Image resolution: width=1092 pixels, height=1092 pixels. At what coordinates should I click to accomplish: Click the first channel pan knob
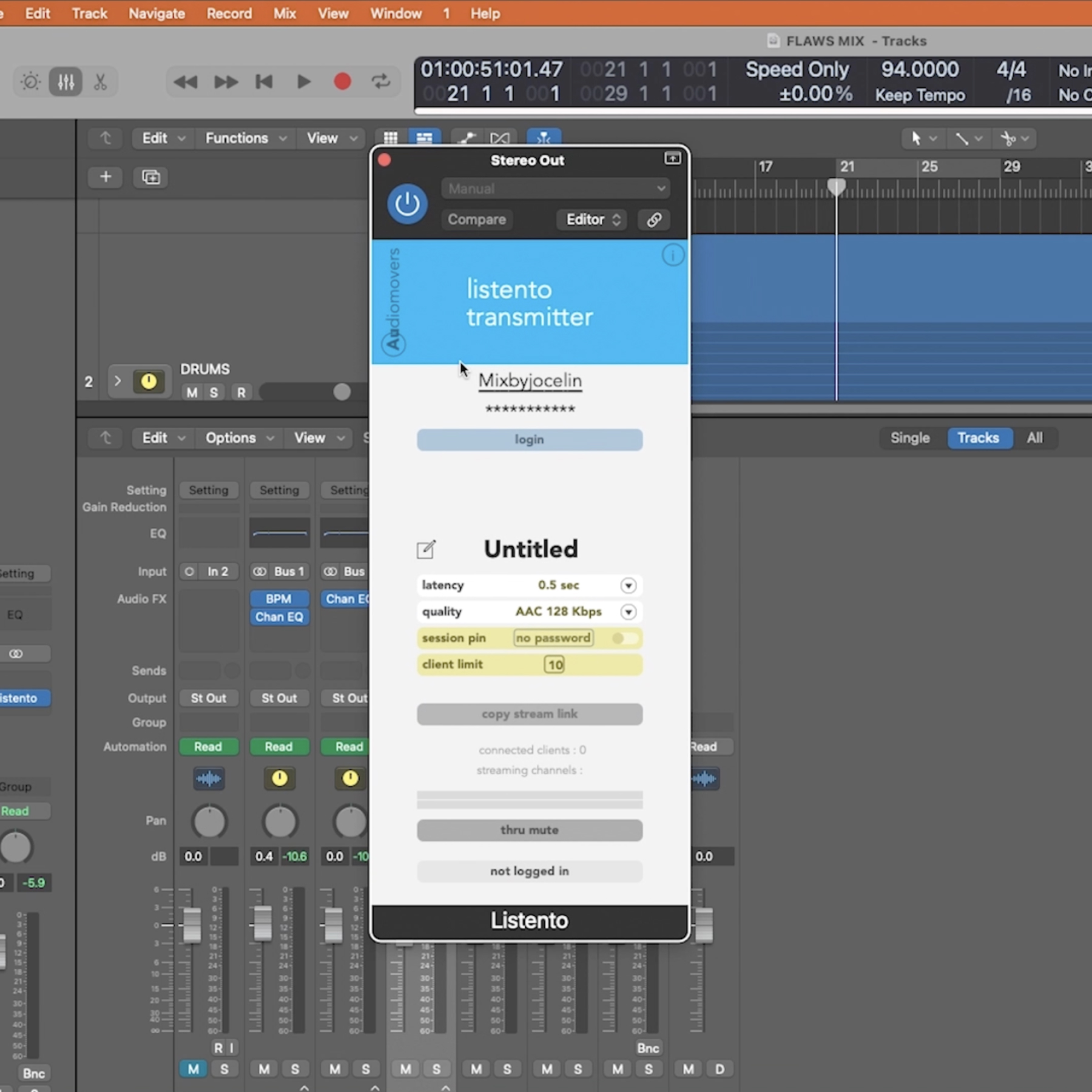(209, 822)
